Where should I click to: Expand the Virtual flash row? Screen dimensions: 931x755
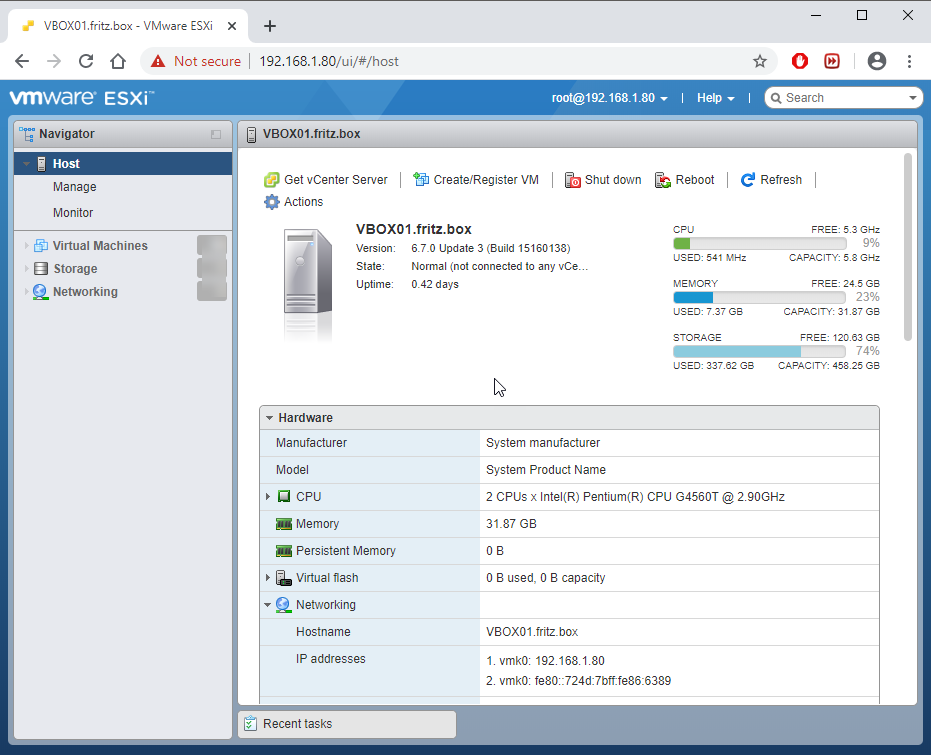click(268, 578)
